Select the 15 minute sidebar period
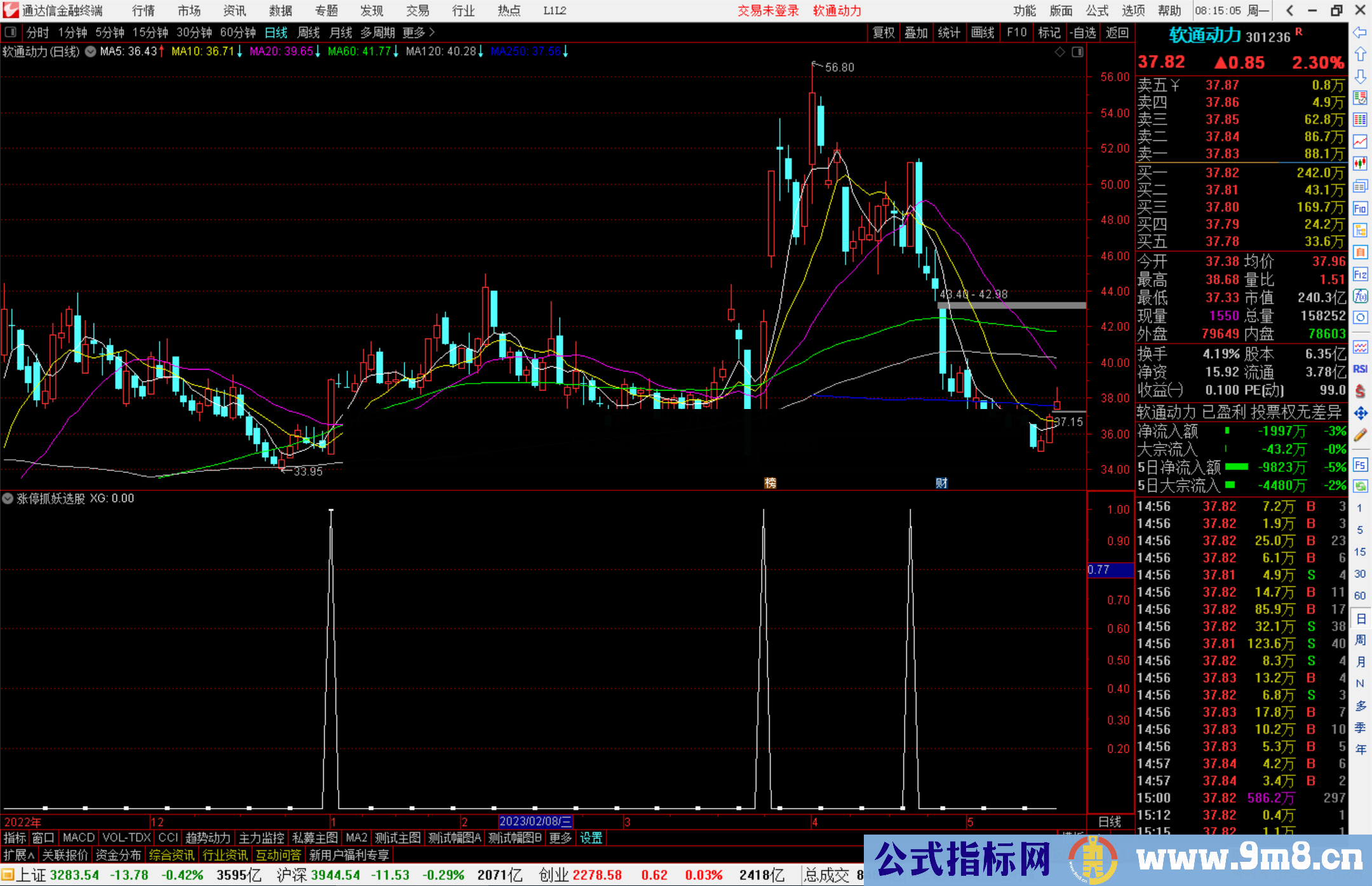This screenshot has width=1372, height=886. click(x=1360, y=552)
